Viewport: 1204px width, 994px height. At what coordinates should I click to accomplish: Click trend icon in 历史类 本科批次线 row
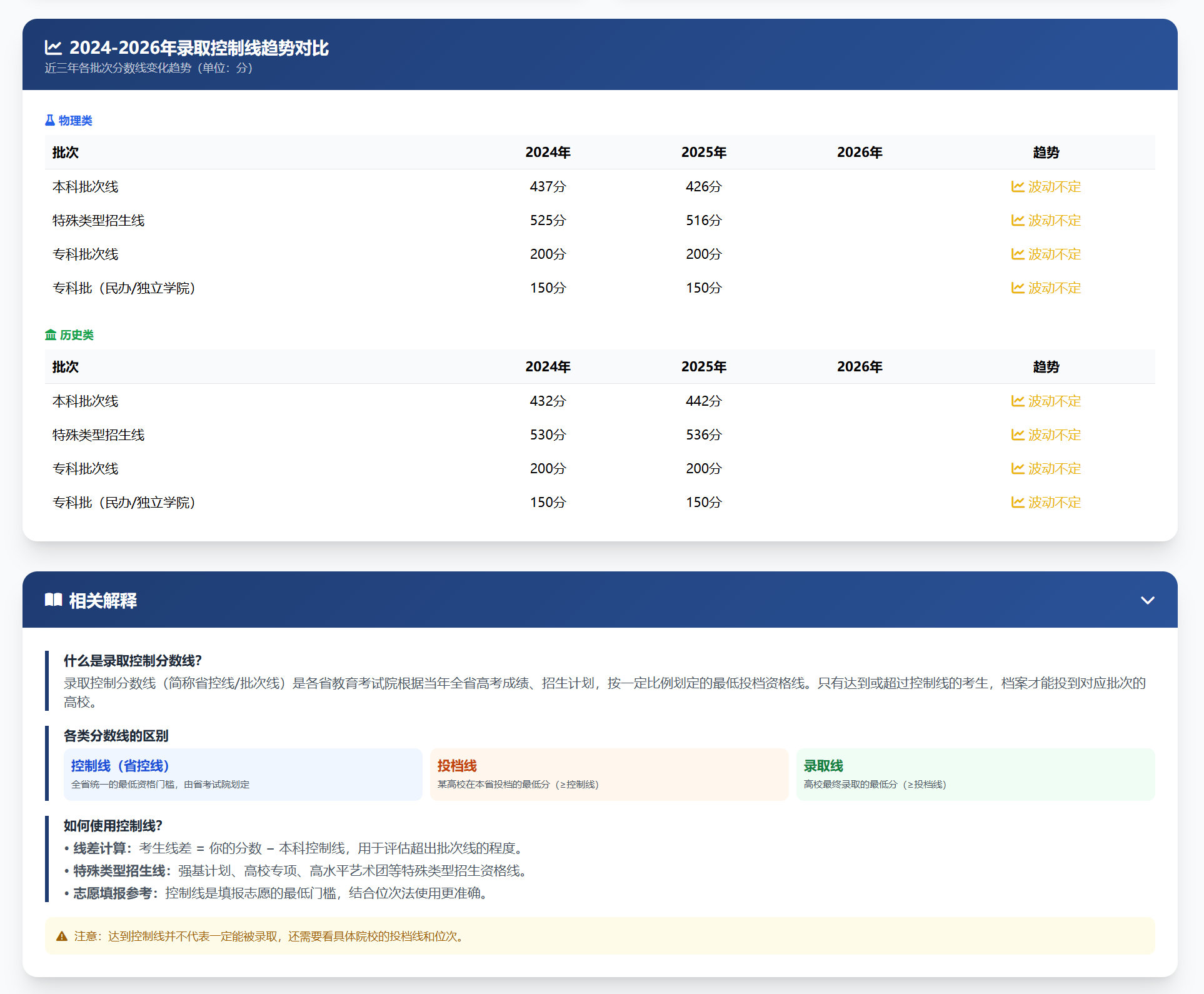coord(1018,401)
